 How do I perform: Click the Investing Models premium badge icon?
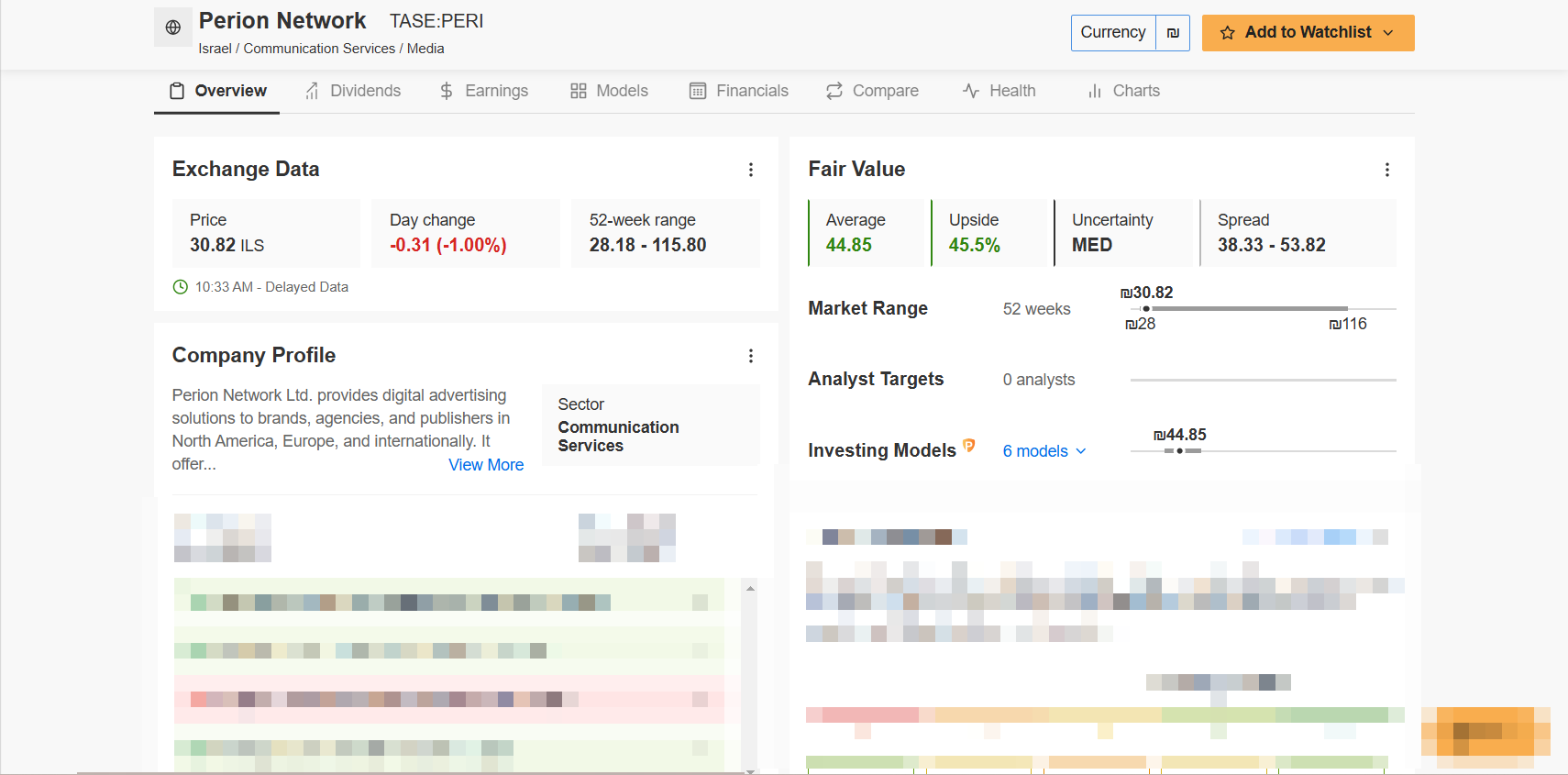(968, 446)
